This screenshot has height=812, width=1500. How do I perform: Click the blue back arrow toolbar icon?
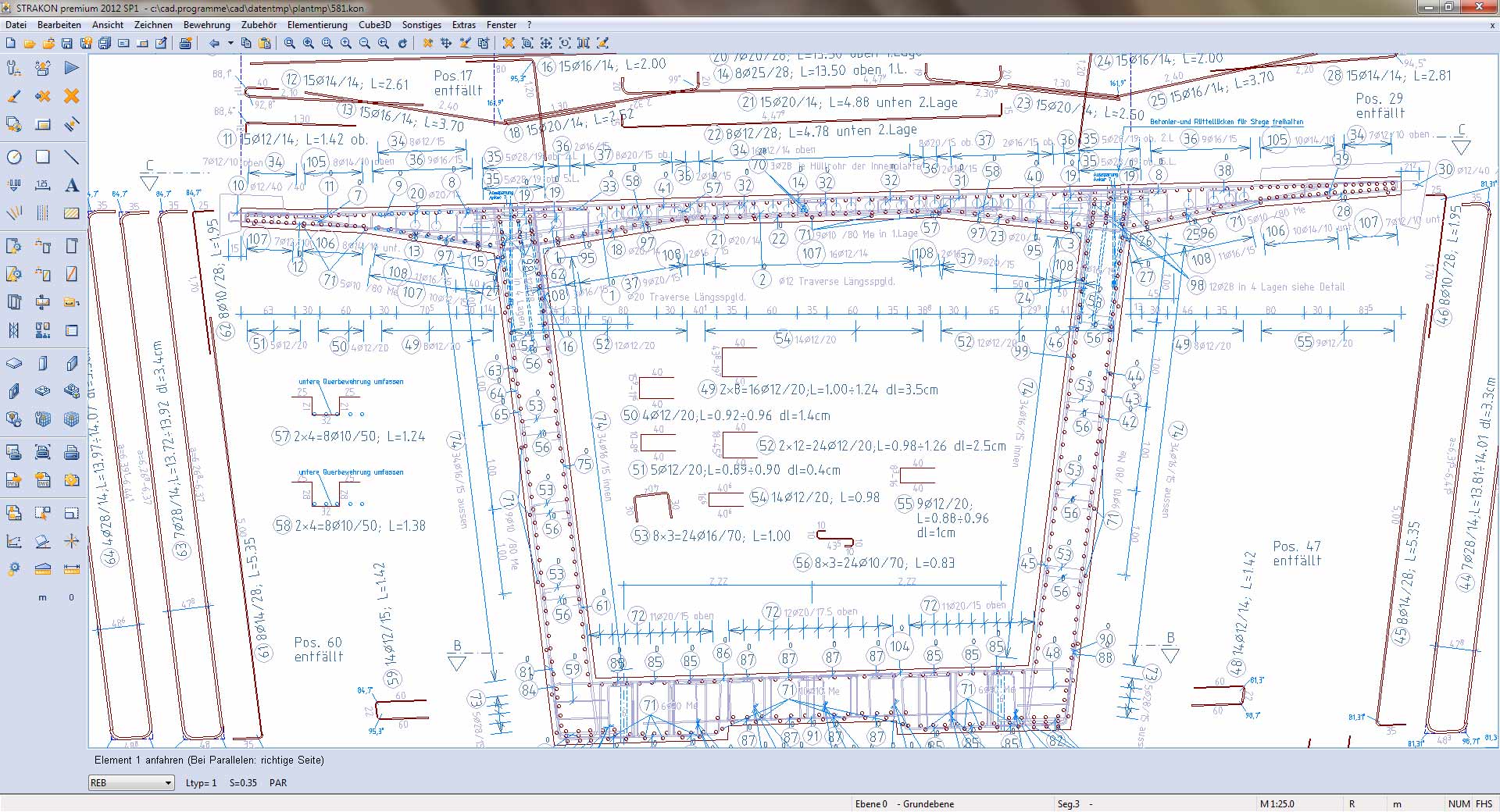214,43
